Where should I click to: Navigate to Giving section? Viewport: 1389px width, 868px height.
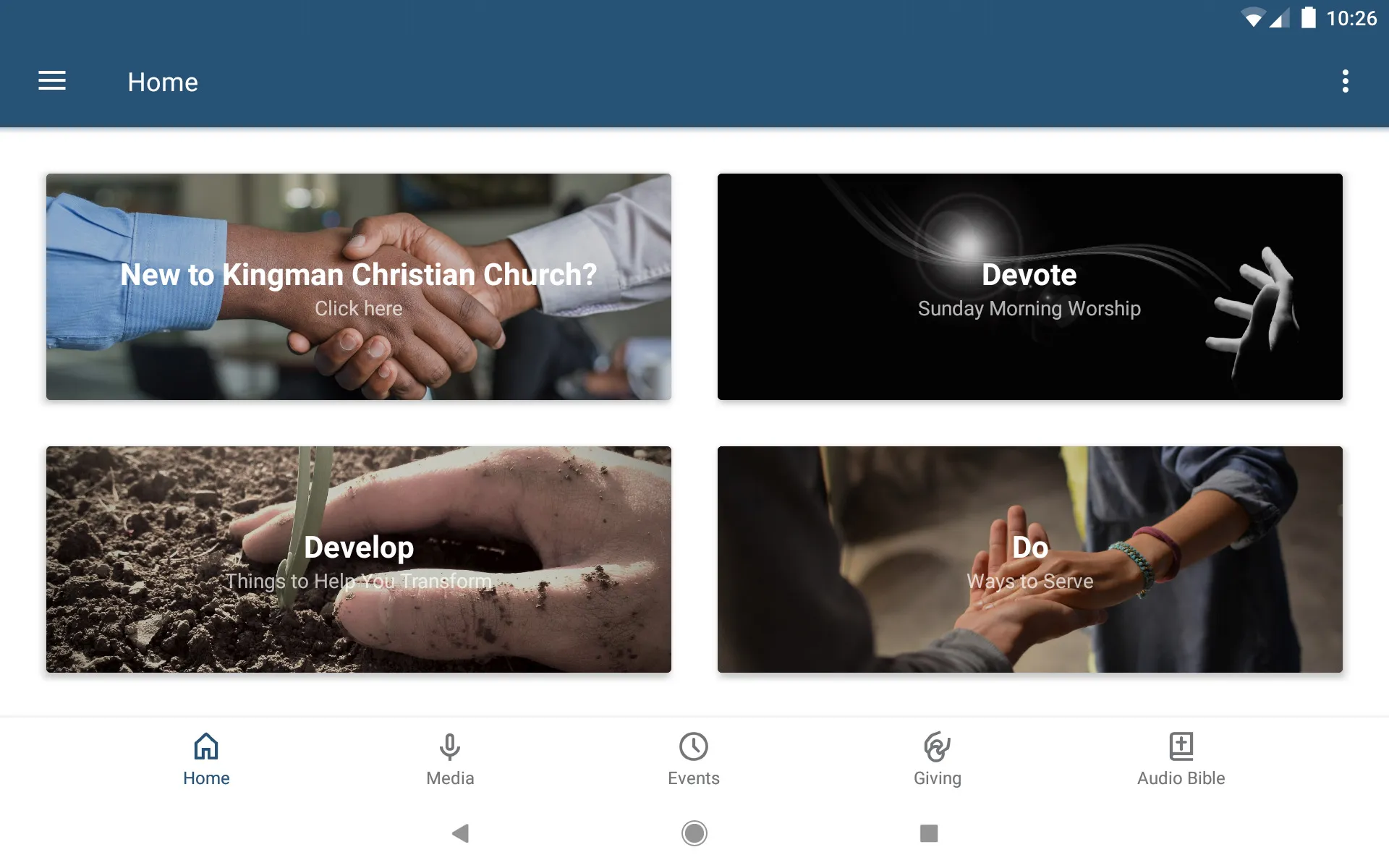point(937,759)
